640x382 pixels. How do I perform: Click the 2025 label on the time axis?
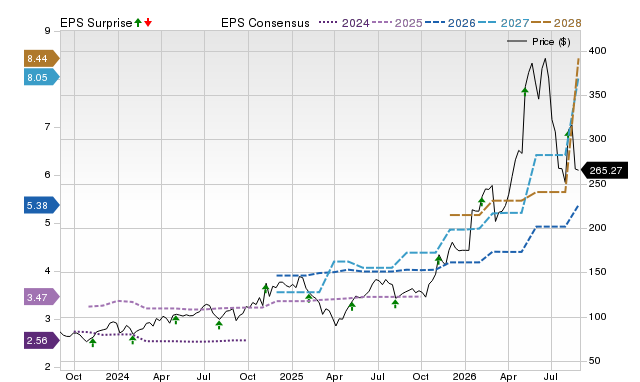coord(291,376)
